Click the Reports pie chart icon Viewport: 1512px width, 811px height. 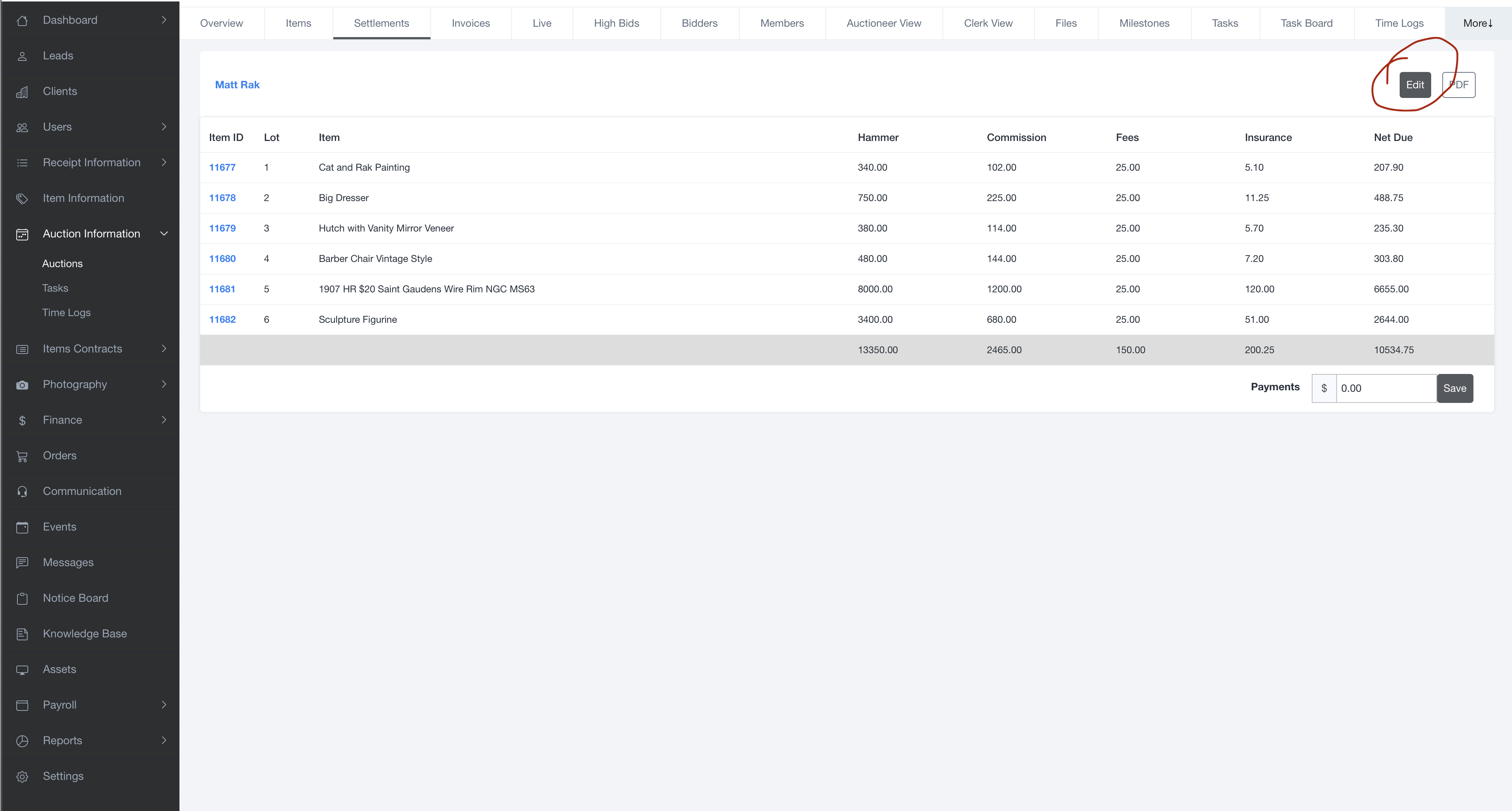click(22, 741)
